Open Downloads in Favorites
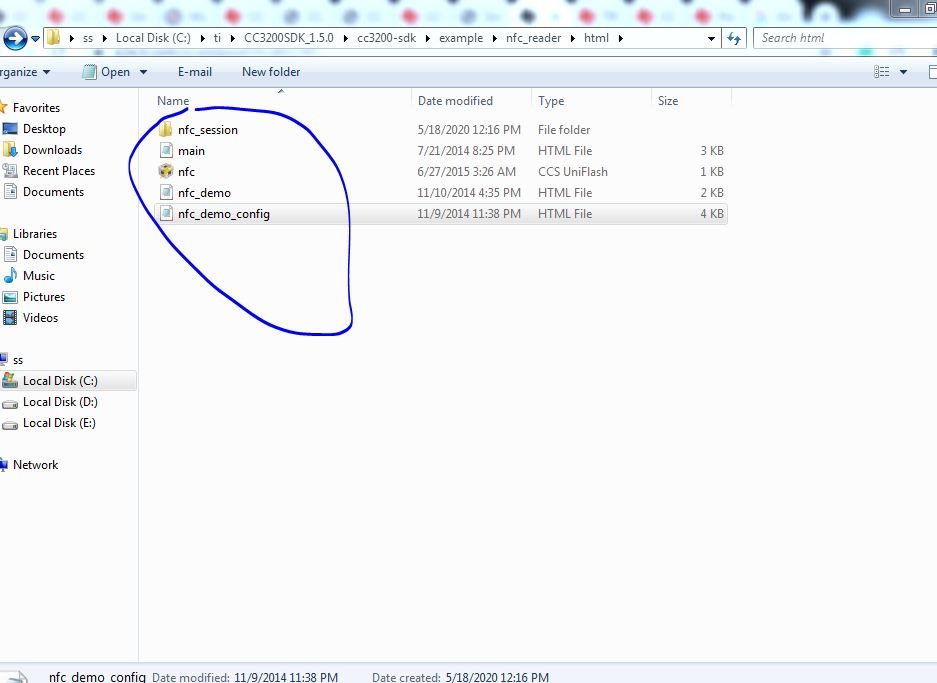The image size is (937, 683). pyautogui.click(x=52, y=150)
